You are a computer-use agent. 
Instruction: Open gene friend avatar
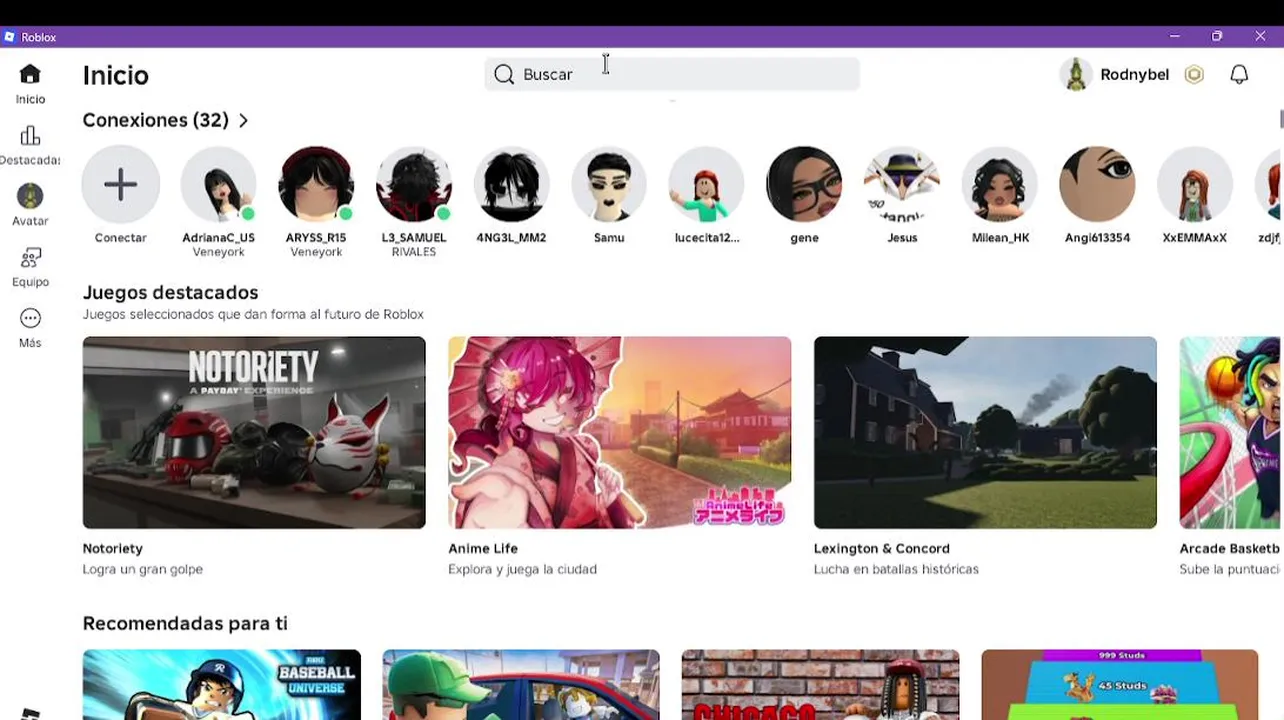click(804, 184)
